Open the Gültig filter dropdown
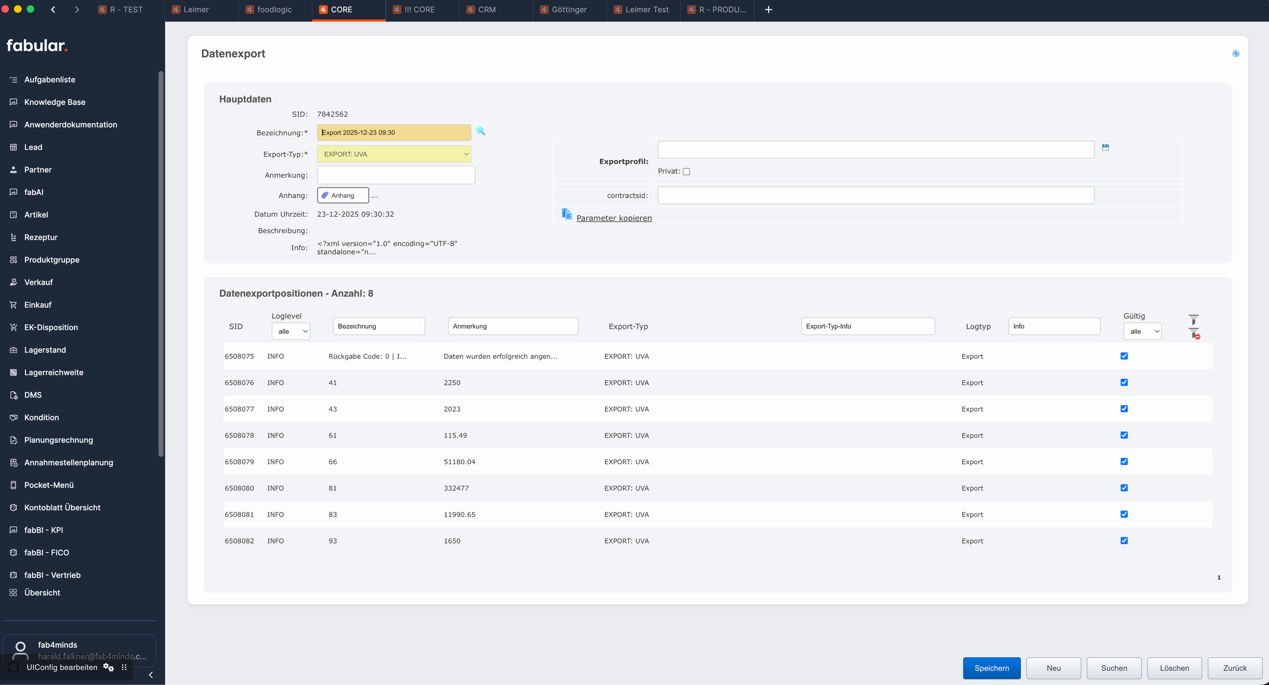 coord(1142,331)
